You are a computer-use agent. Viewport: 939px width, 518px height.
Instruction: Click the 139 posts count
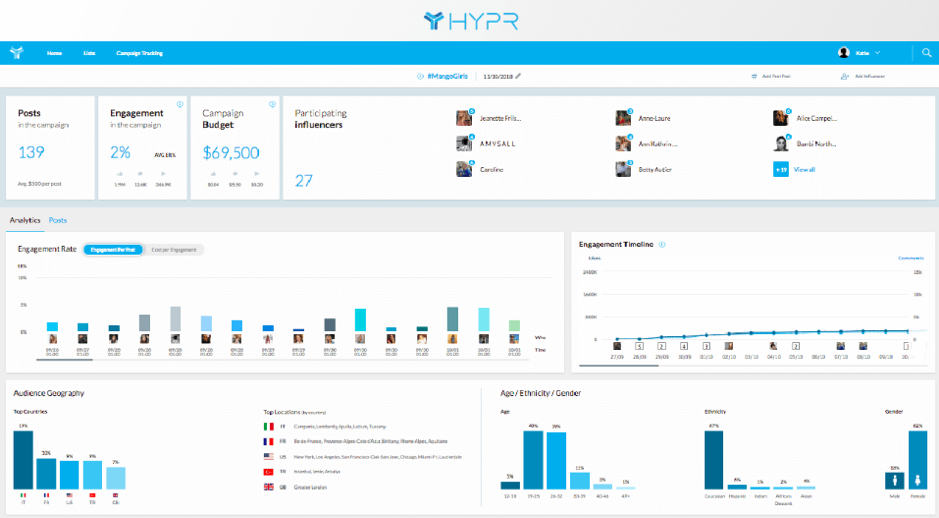point(31,152)
